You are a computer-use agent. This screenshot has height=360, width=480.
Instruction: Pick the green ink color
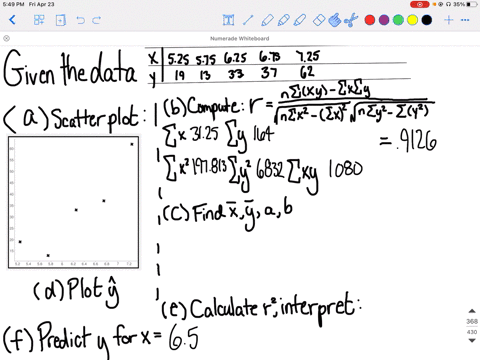coord(398,20)
